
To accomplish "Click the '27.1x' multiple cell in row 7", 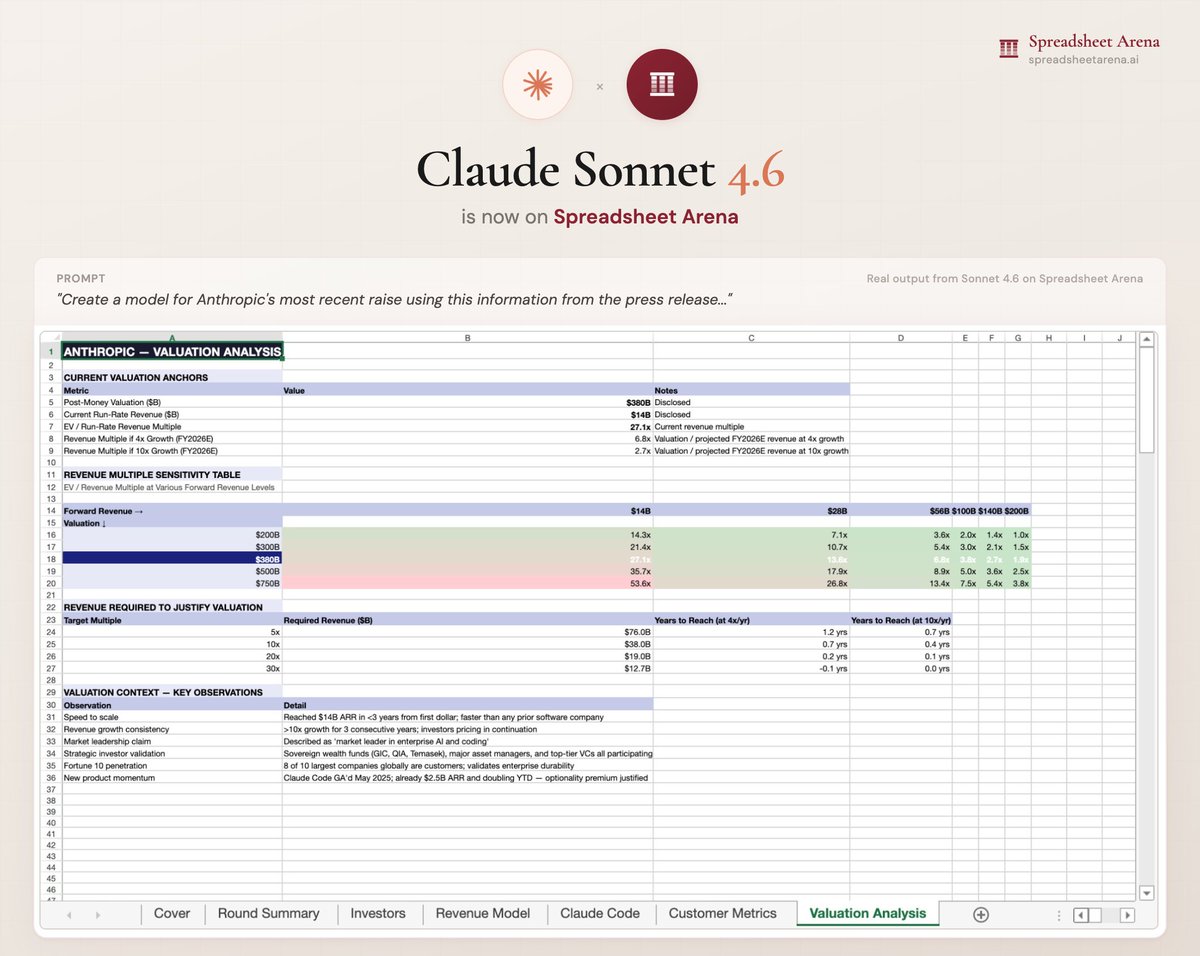I will [468, 426].
